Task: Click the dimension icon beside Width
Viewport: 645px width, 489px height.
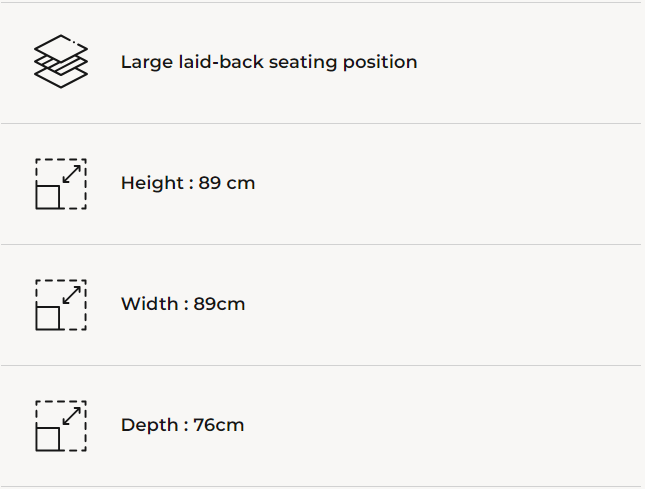Action: (61, 305)
